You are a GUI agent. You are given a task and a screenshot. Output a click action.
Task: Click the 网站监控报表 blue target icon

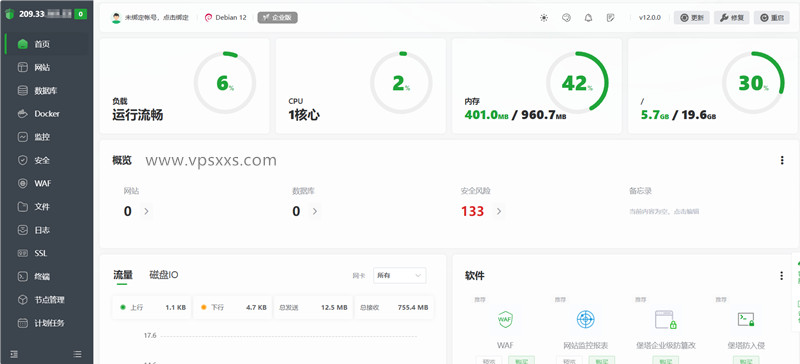[586, 320]
